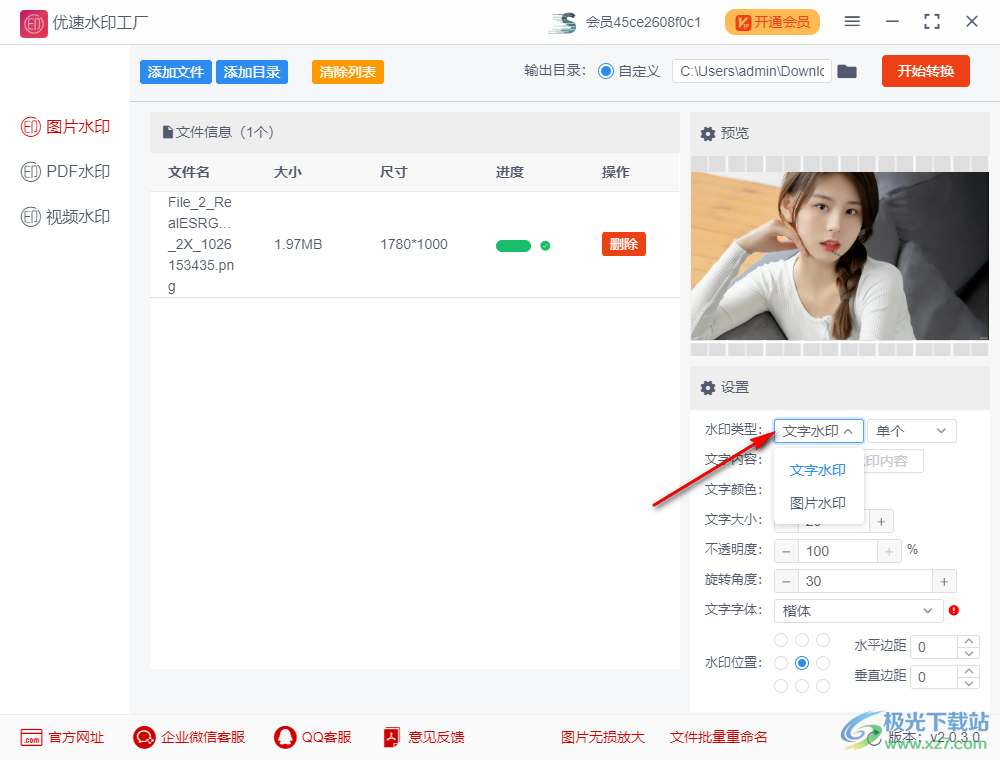Click the 开始转换 convert button
This screenshot has height=760, width=1000.
925,71
